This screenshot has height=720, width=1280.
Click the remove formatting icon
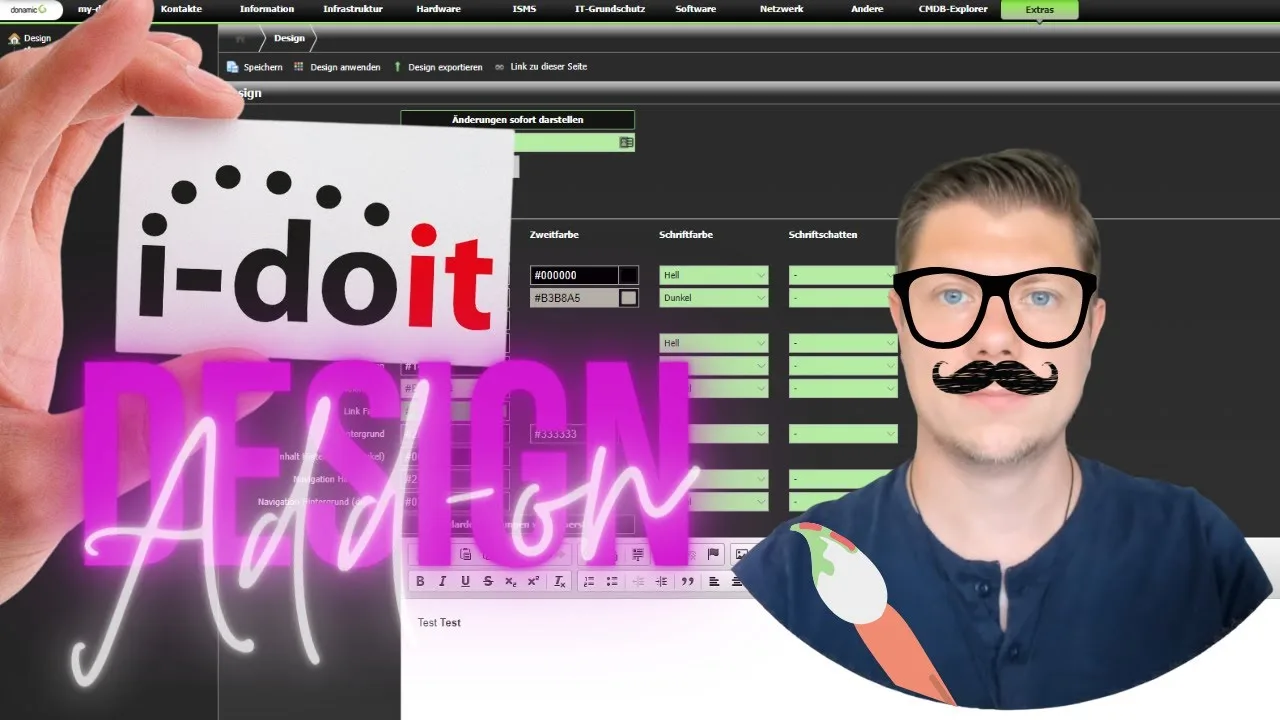560,581
